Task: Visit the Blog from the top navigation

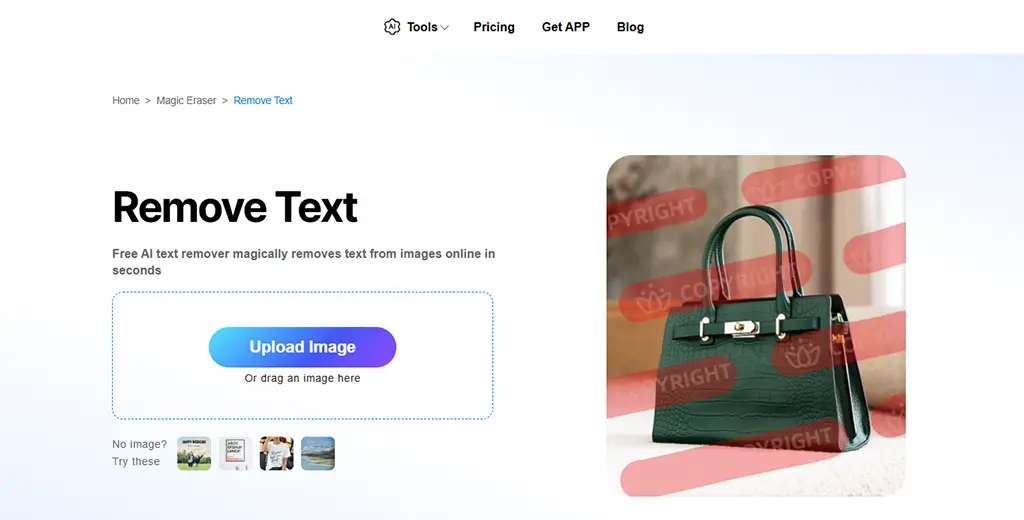Action: pos(630,27)
